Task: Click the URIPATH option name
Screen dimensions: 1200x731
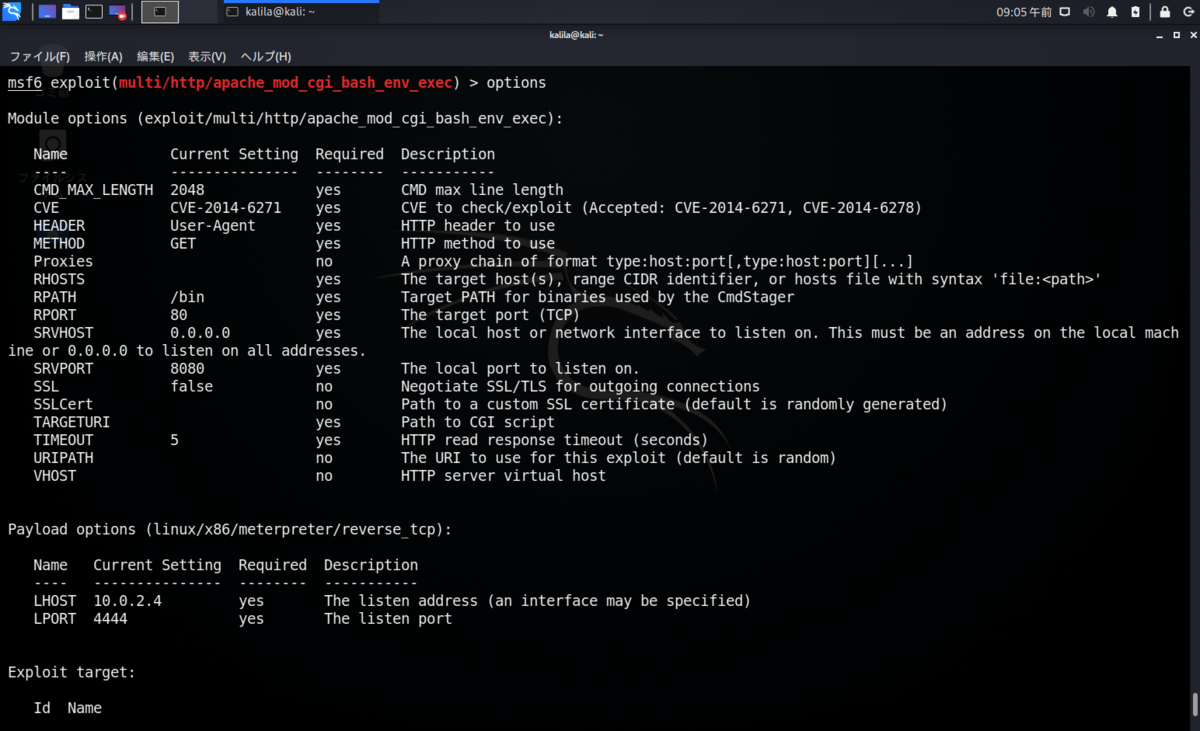Action: pyautogui.click(x=63, y=458)
